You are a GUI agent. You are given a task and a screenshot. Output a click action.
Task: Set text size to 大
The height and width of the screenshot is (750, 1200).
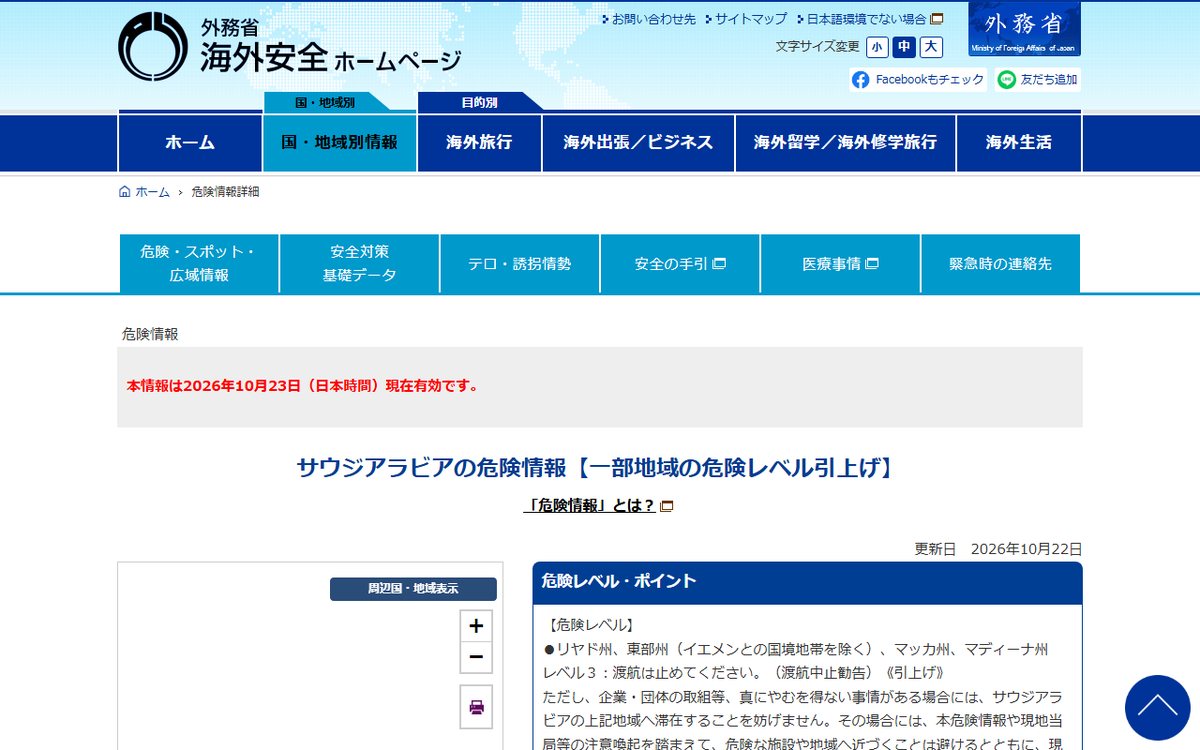tap(931, 47)
